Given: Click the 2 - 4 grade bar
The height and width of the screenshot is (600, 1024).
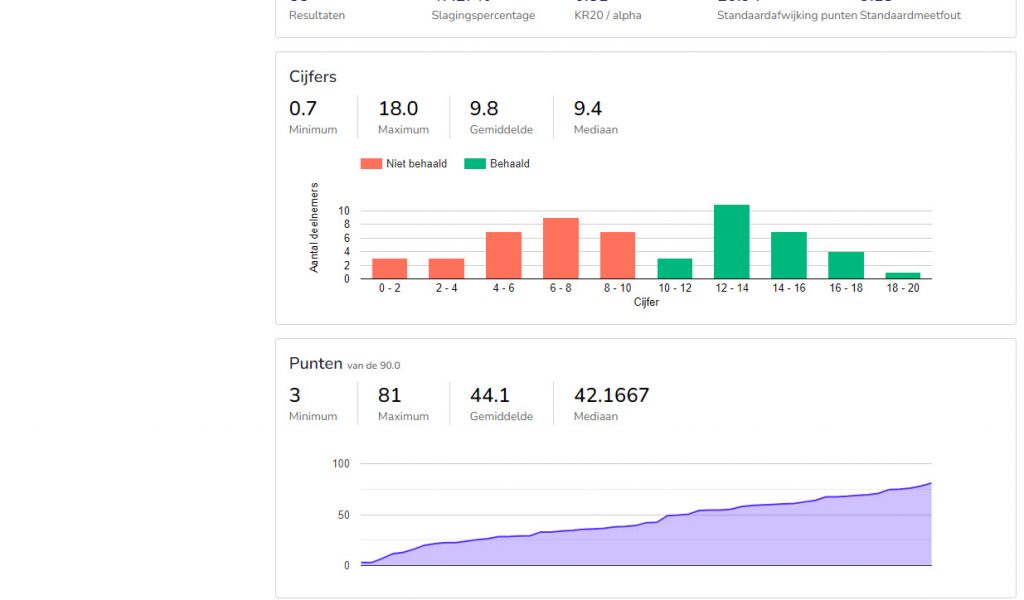Looking at the screenshot, I should (447, 269).
